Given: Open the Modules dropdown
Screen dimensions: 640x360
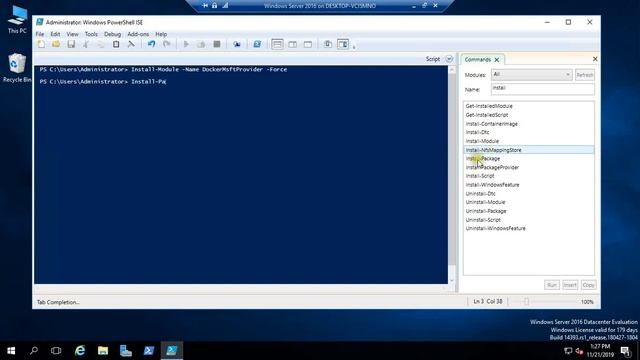Looking at the screenshot, I should point(531,75).
